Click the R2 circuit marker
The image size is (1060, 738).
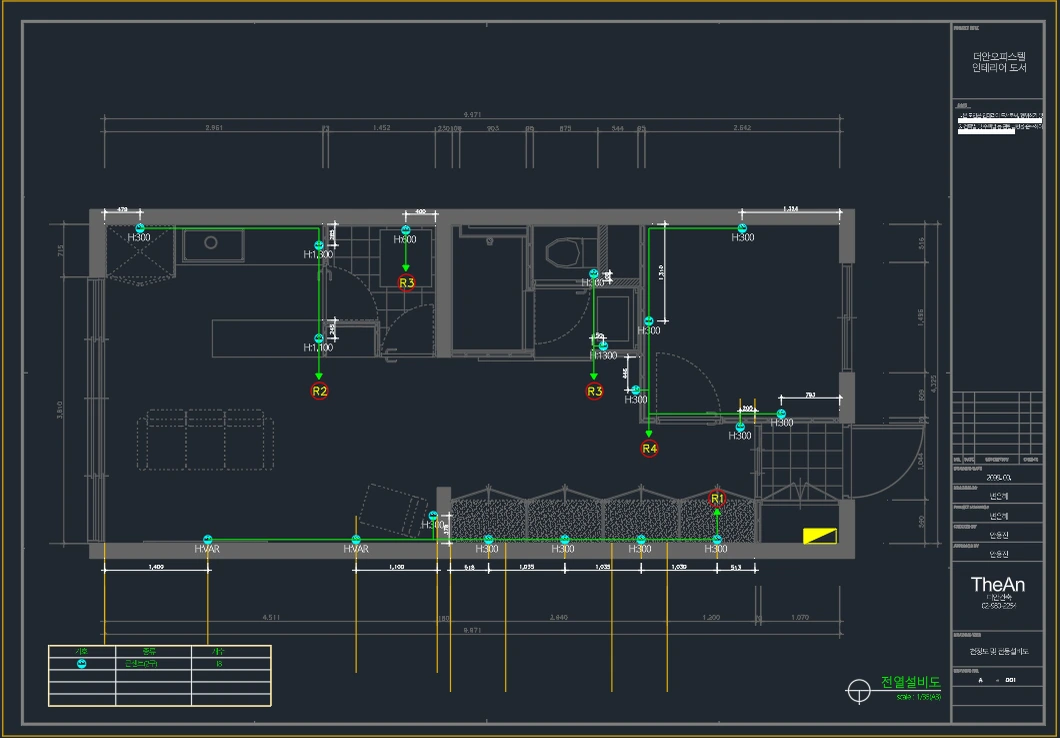click(319, 391)
